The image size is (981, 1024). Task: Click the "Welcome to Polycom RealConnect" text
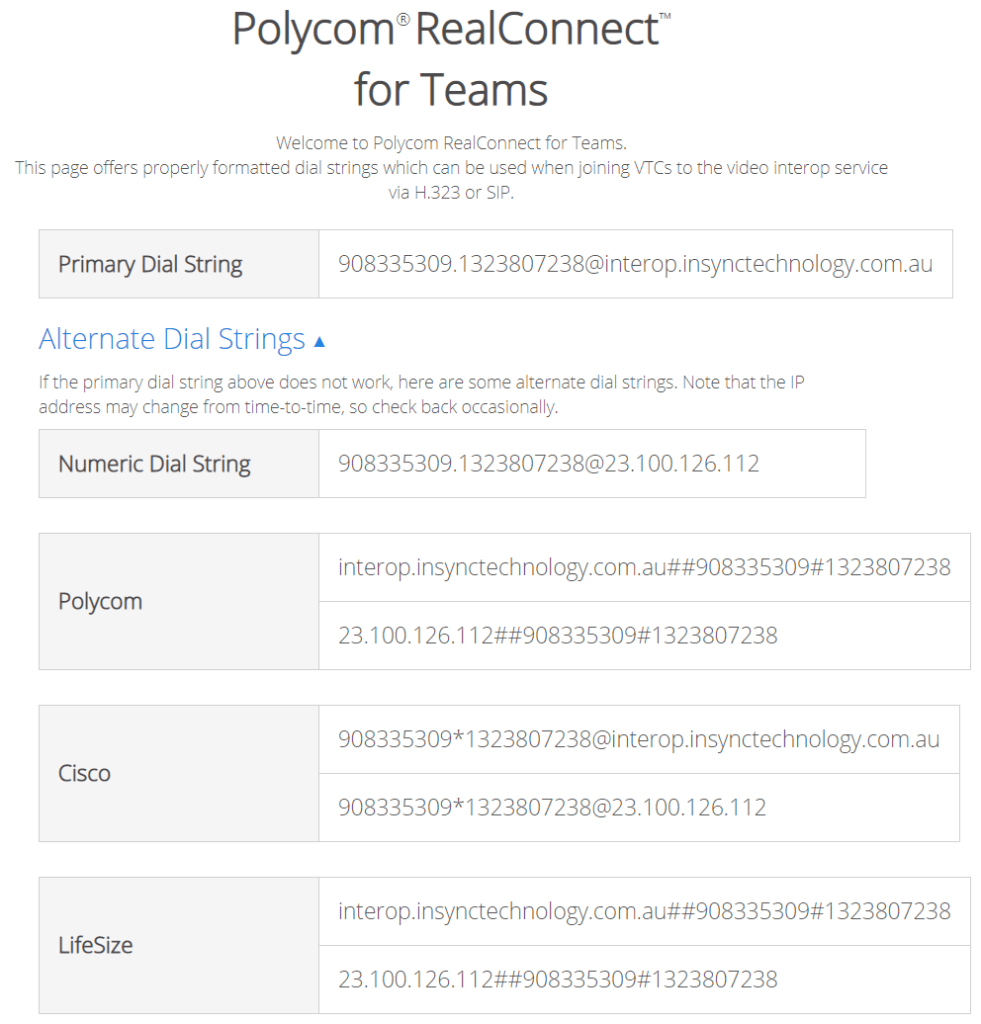point(451,143)
